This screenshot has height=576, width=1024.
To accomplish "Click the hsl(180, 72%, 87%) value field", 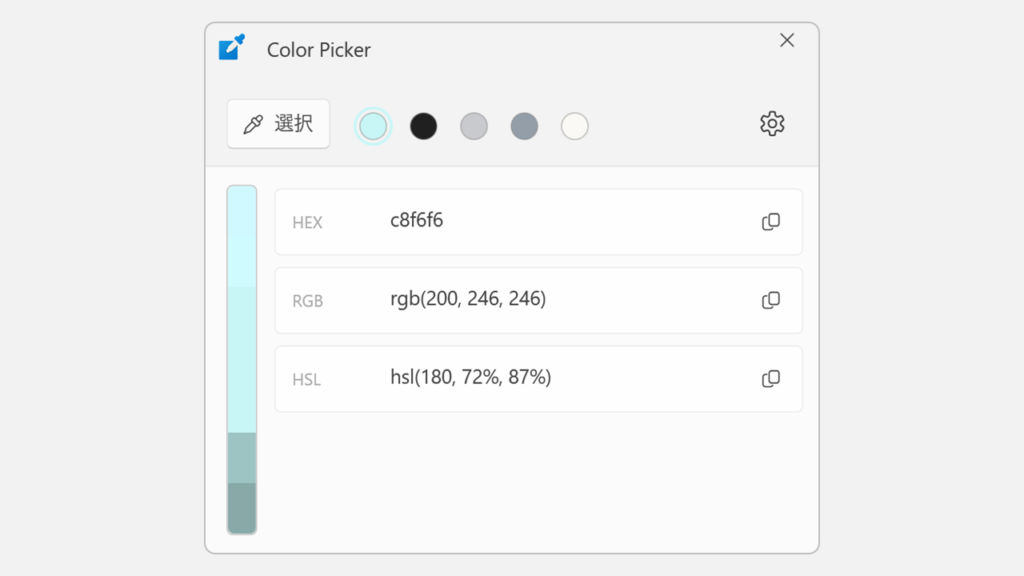I will click(470, 379).
